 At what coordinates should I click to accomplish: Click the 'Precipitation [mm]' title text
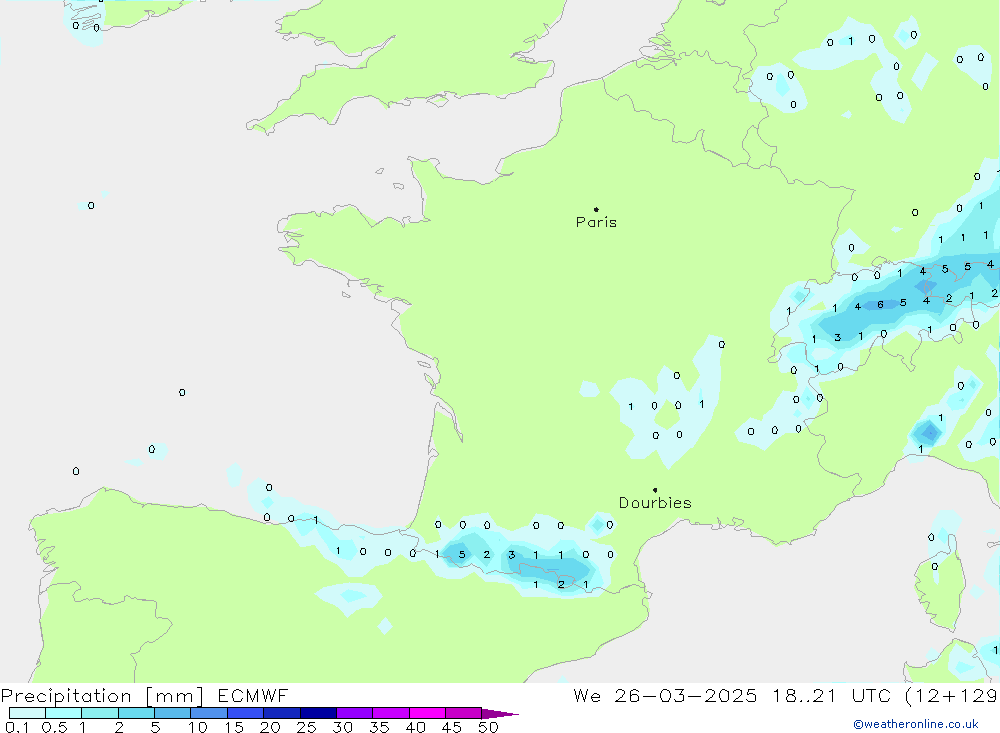coord(102,696)
